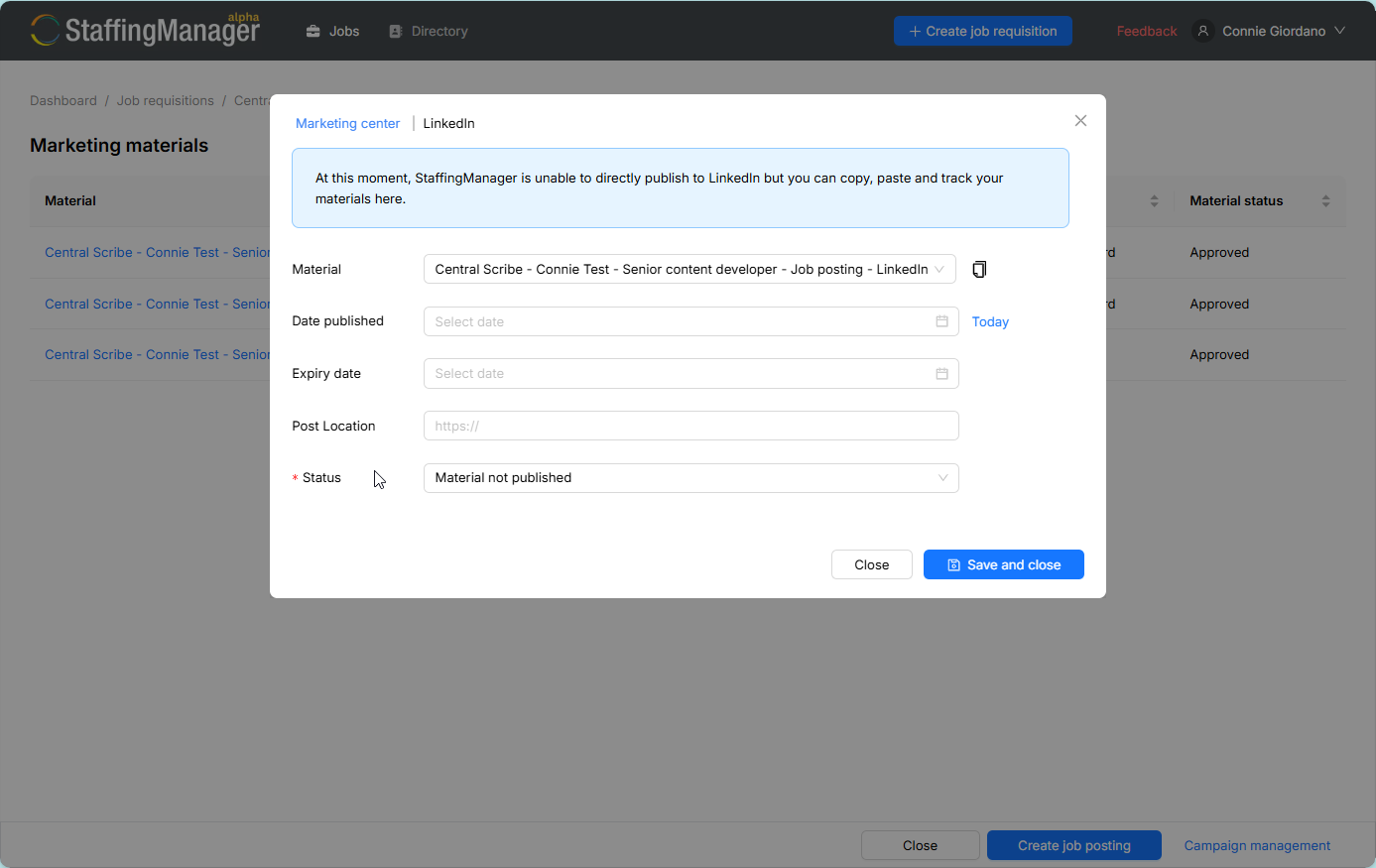Click the user avatar icon
This screenshot has height=868, width=1376.
click(x=1202, y=31)
